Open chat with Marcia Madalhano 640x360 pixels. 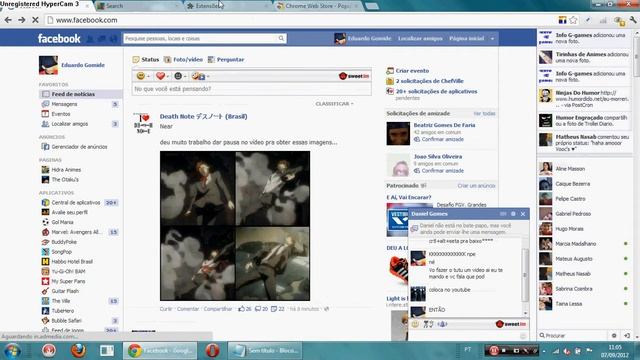pos(584,244)
